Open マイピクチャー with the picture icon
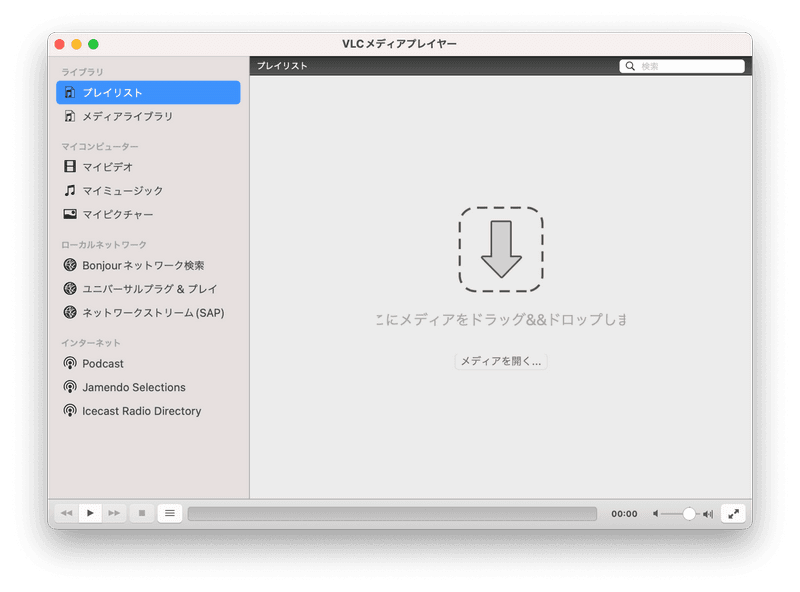 pyautogui.click(x=117, y=215)
